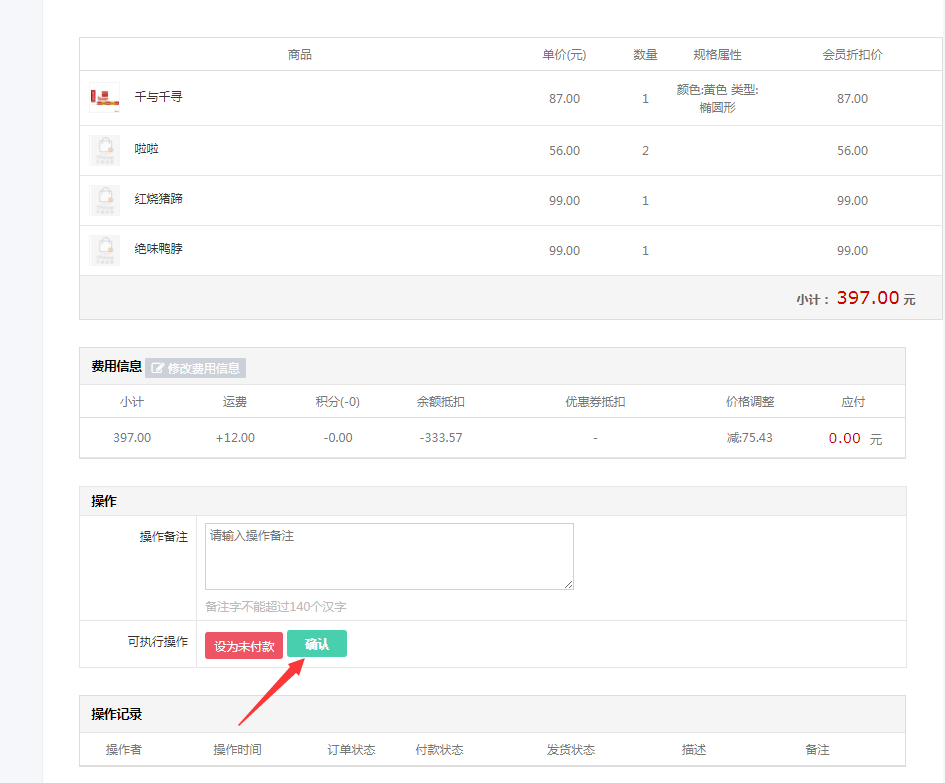Select the 红烧猪蹄 product name
Viewport: 945px width, 783px height.
(x=158, y=199)
